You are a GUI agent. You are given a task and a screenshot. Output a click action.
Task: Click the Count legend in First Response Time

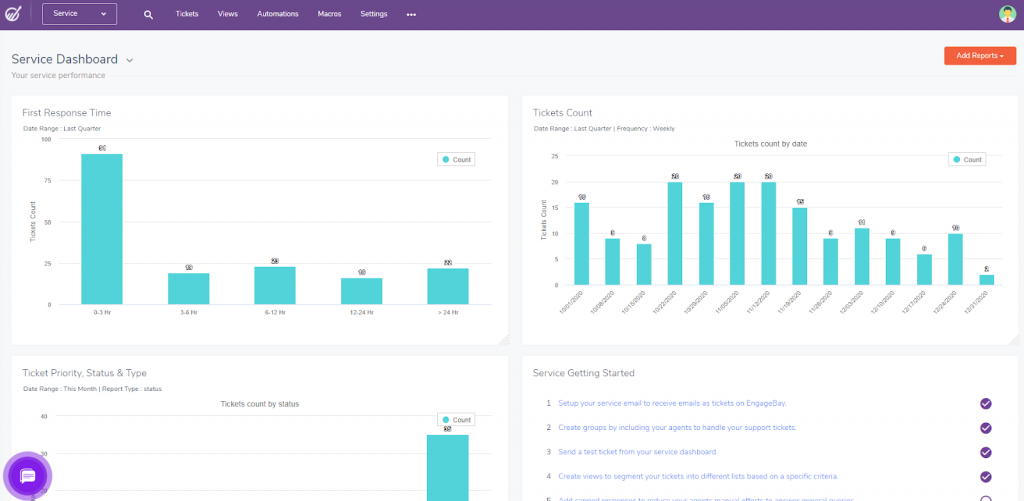(456, 159)
